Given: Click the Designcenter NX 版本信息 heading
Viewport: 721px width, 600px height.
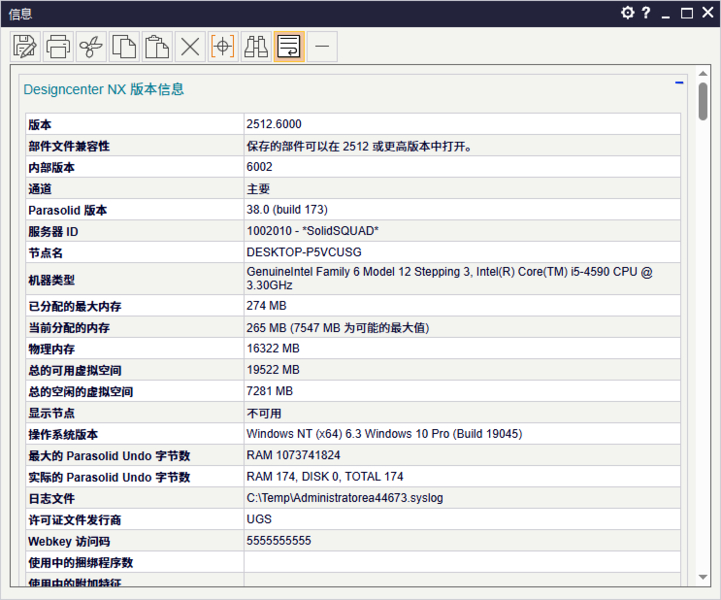Looking at the screenshot, I should pyautogui.click(x=104, y=89).
